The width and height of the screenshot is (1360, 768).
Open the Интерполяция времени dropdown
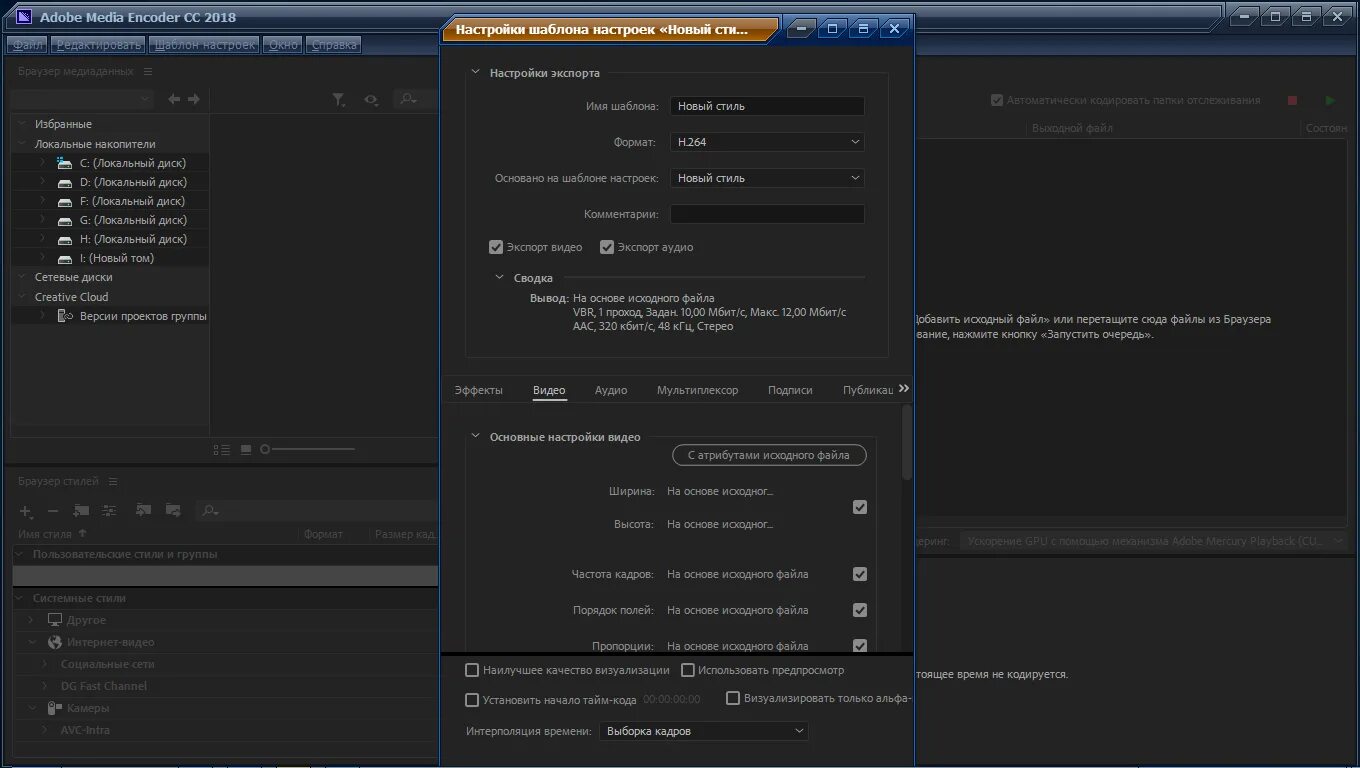pos(704,731)
